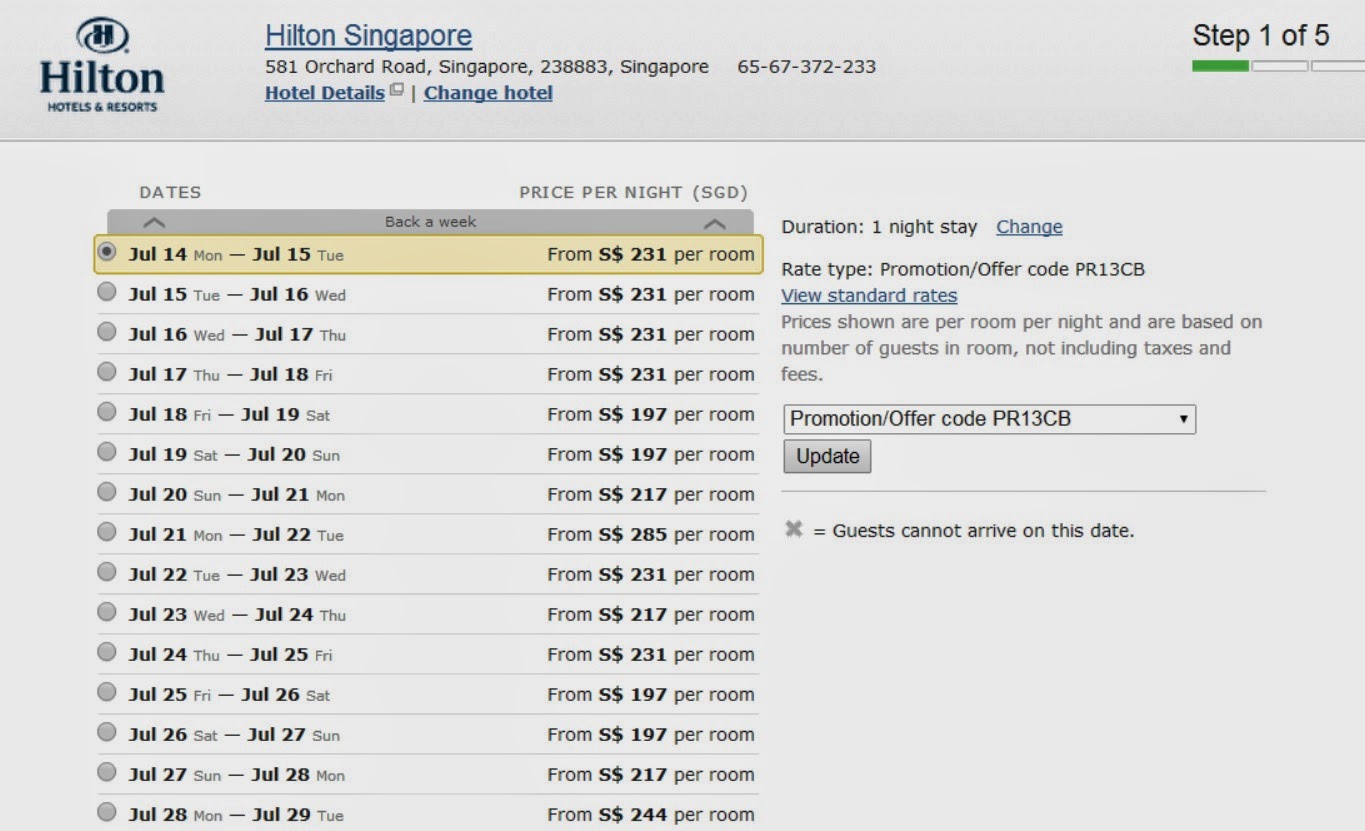Open the Hotel Details link
The image size is (1365, 831).
click(325, 93)
